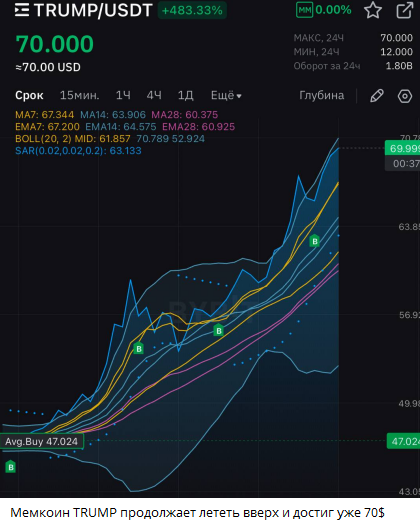Select the 1Д timeframe
This screenshot has height=525, width=420.
click(186, 95)
